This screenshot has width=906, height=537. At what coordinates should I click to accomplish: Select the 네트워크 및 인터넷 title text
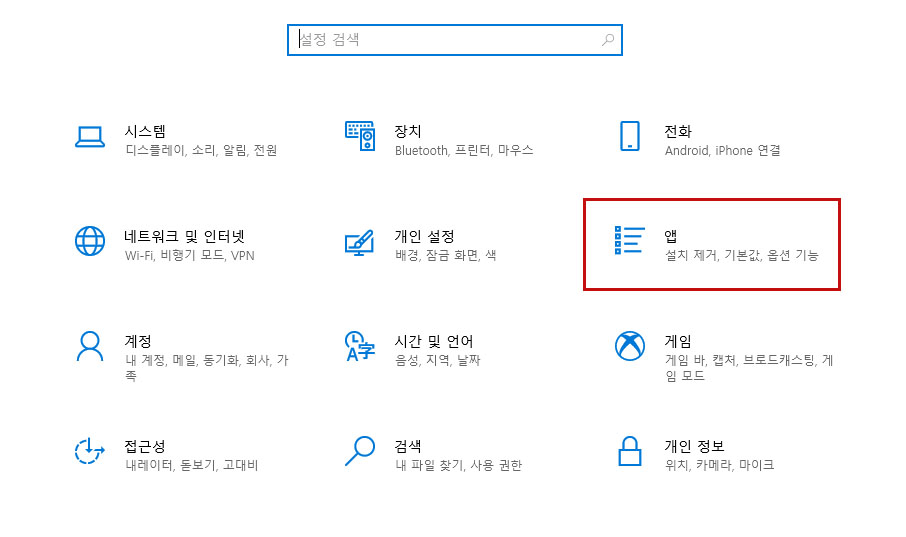click(x=184, y=236)
